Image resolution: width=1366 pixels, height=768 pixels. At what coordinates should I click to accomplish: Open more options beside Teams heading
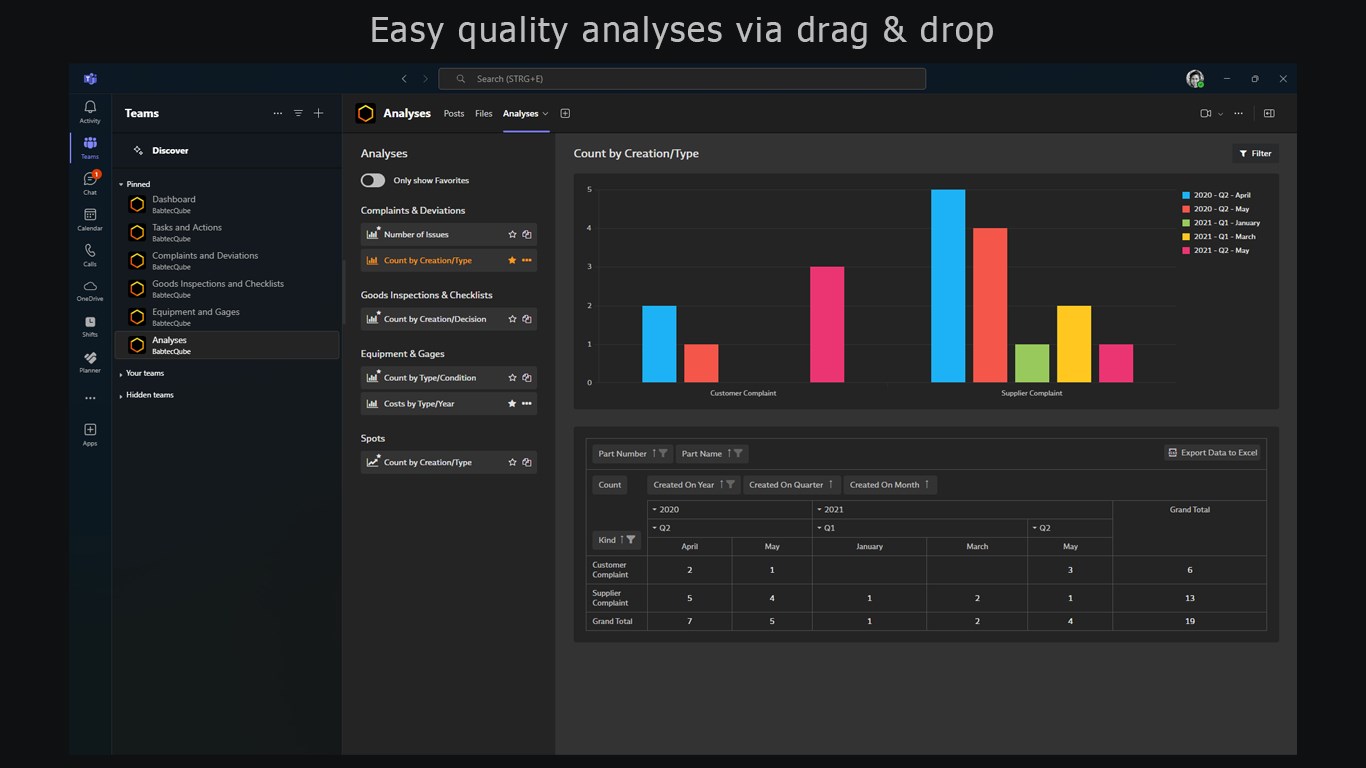click(x=278, y=113)
